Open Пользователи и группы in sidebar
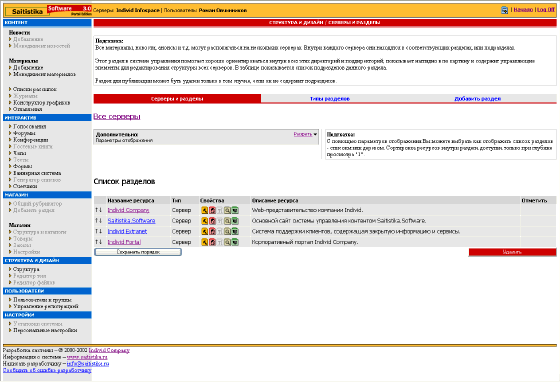The image size is (560, 382). click(x=42, y=300)
